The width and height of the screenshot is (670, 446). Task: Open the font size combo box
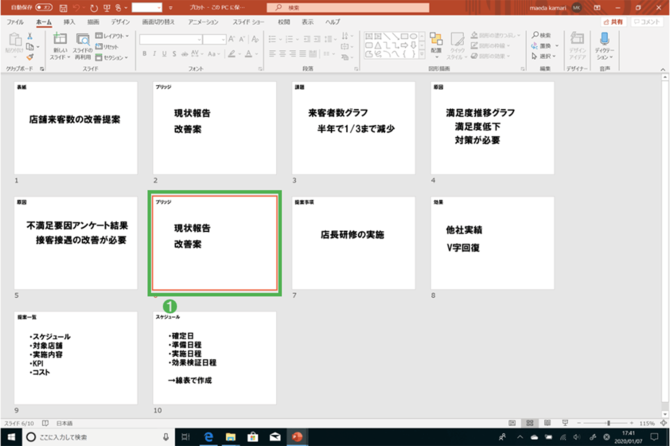(215, 39)
